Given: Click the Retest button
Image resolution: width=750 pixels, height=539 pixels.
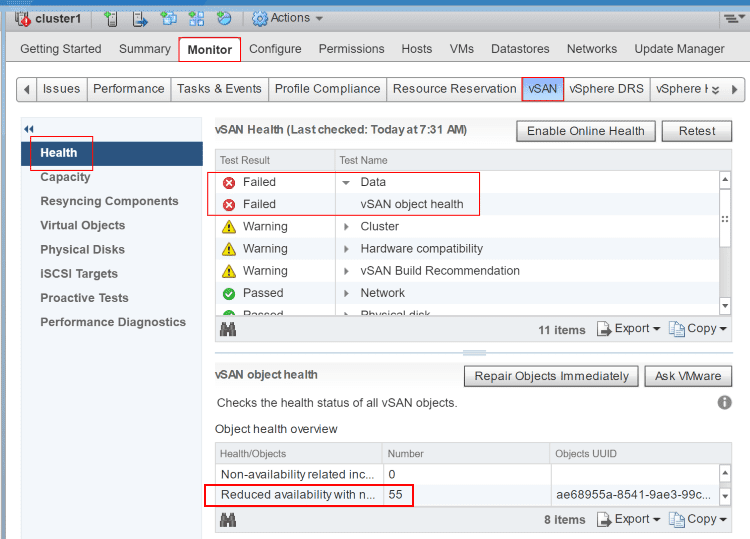Looking at the screenshot, I should tap(697, 131).
